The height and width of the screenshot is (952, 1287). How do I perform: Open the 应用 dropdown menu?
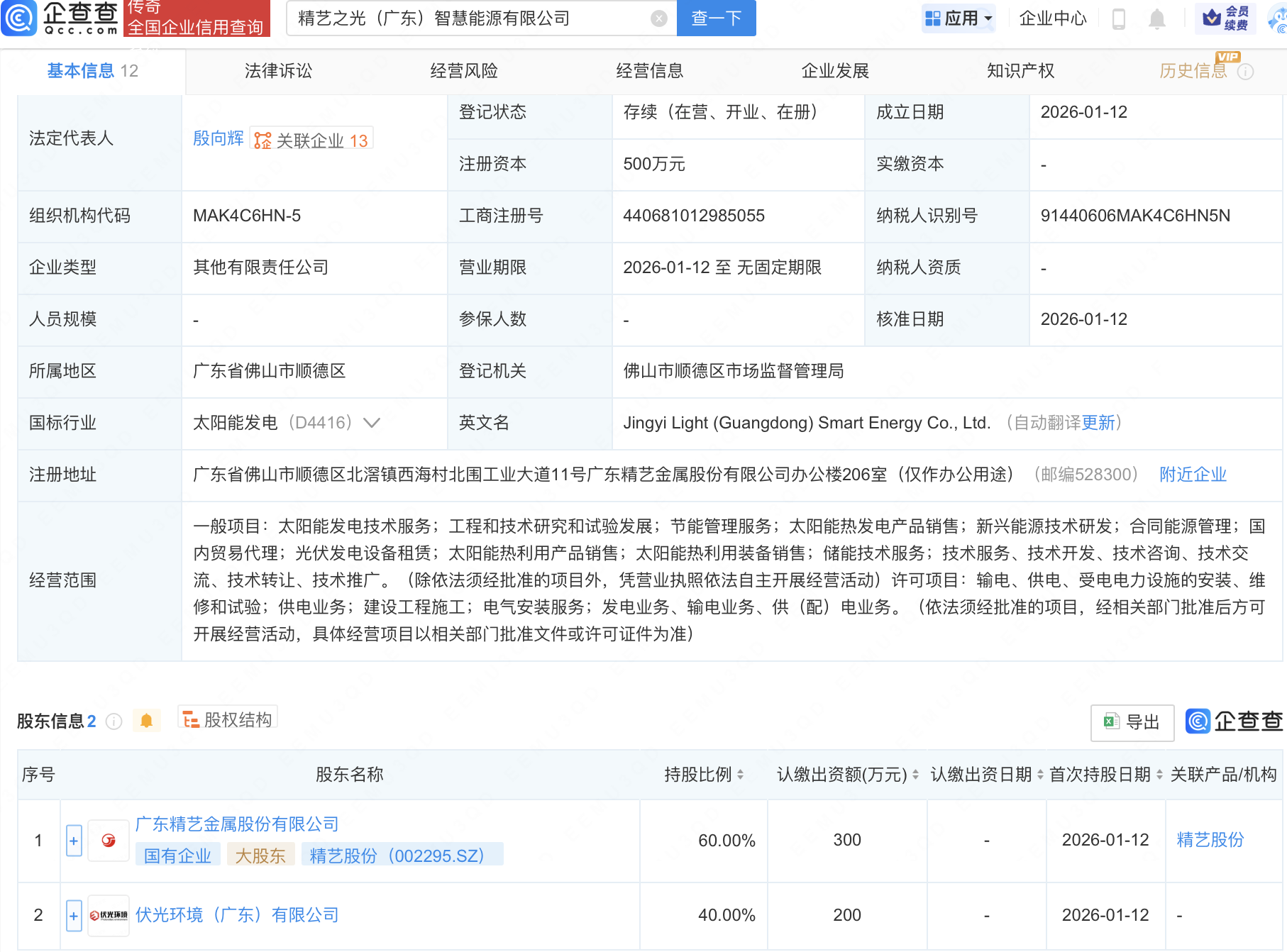pos(959,18)
